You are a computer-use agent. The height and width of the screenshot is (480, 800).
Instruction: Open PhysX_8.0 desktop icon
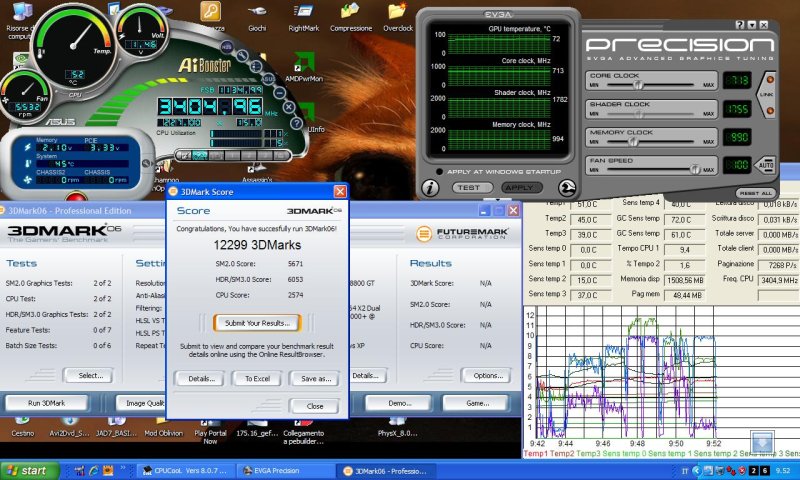tap(397, 427)
